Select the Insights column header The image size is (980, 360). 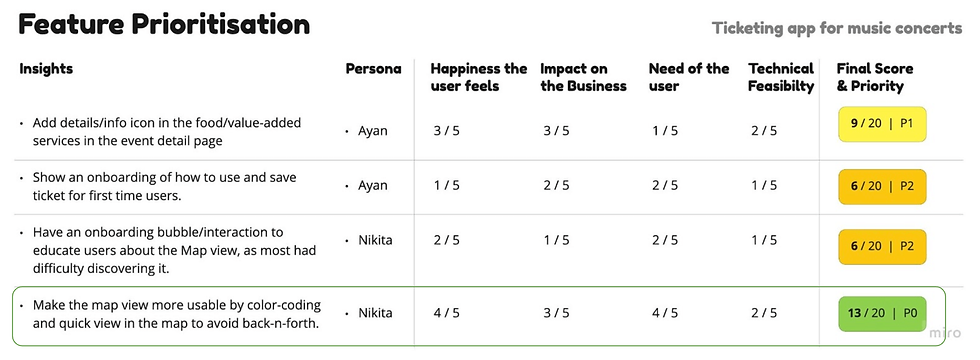coord(46,69)
